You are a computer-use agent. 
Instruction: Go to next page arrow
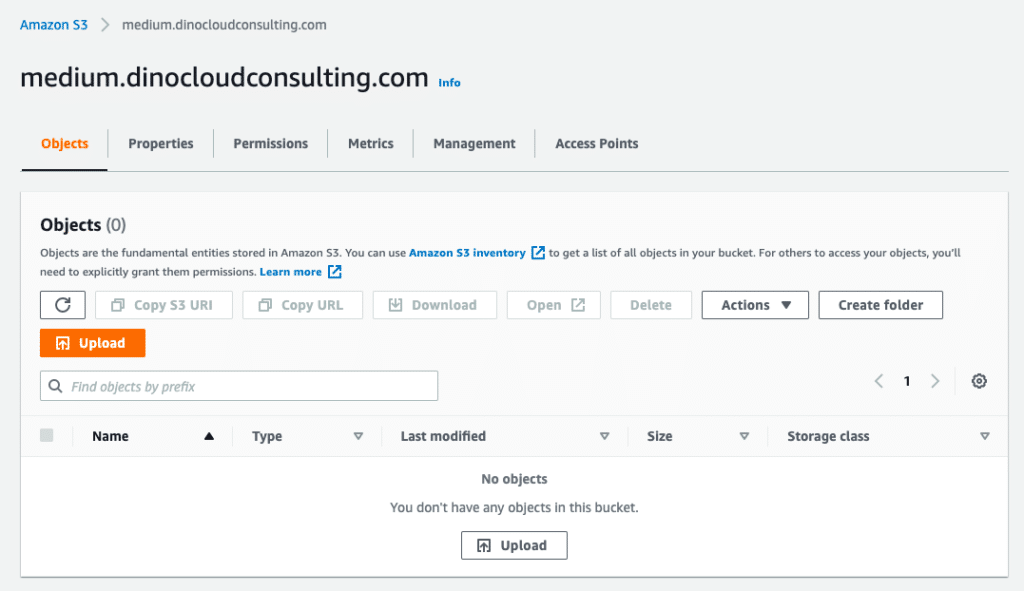935,381
